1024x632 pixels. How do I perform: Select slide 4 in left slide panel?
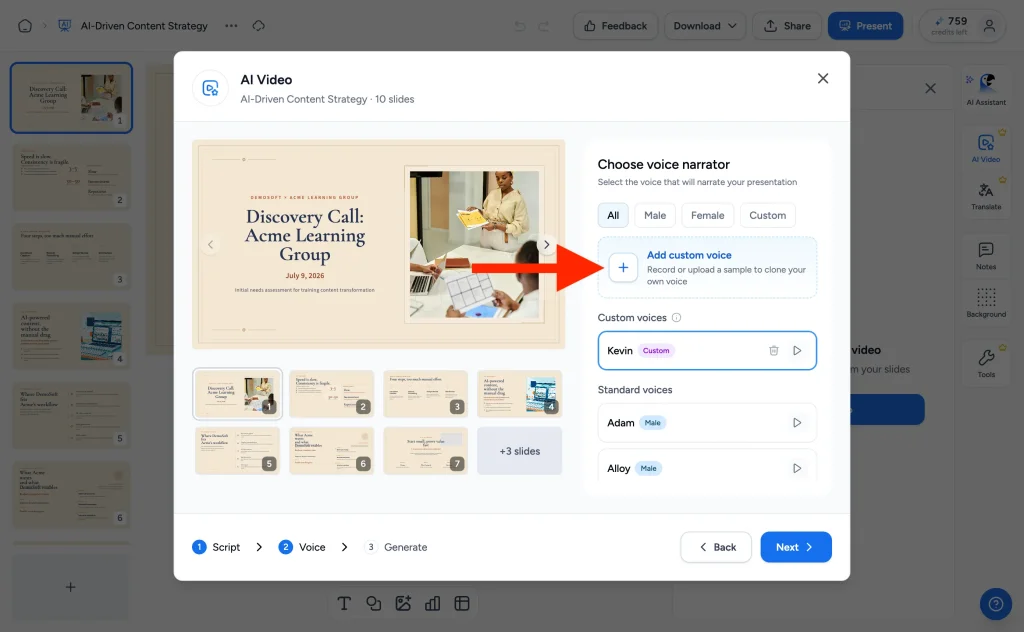(71, 336)
